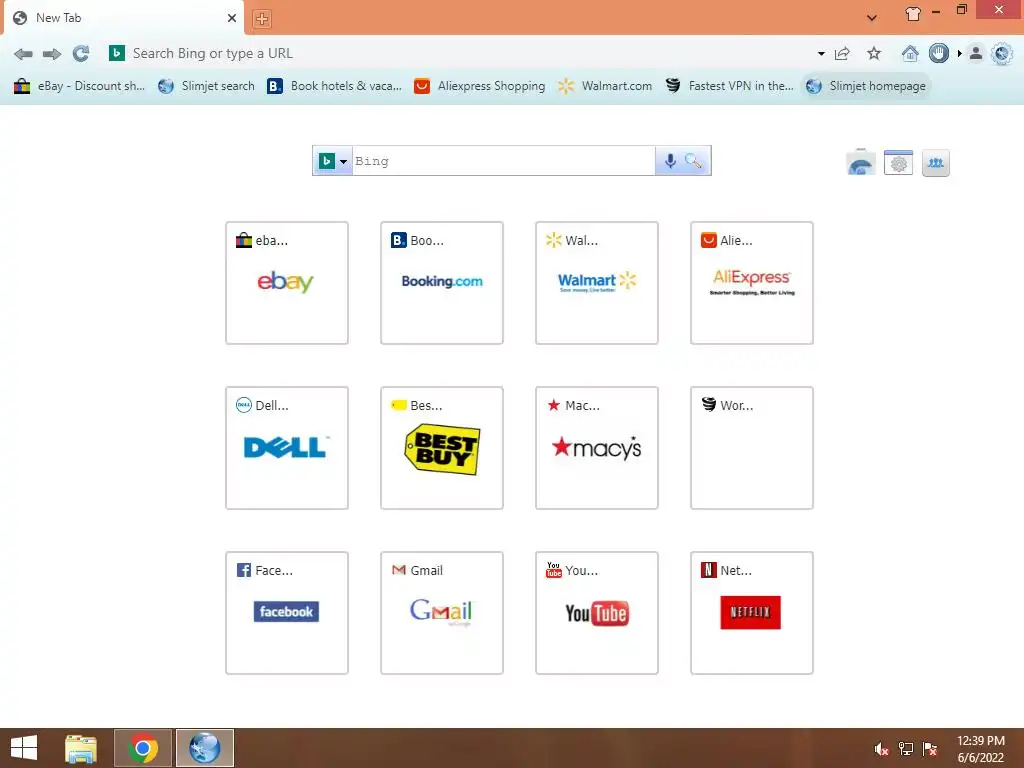
Task: Close the New Tab tab
Action: (x=231, y=18)
